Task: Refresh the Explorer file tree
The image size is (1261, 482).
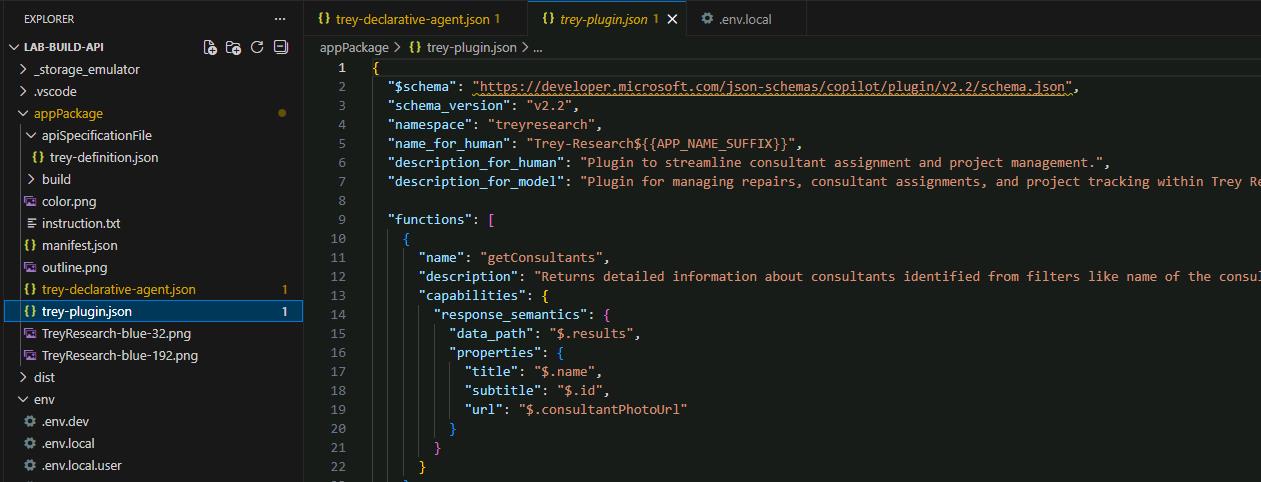Action: click(257, 47)
